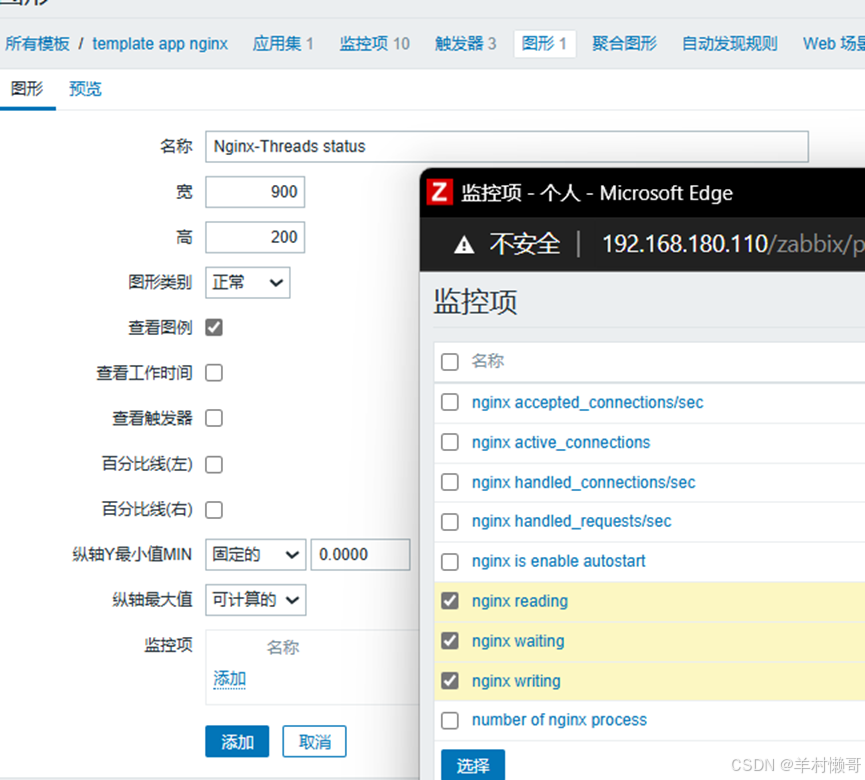Click the 名称 column header in popup
The width and height of the screenshot is (865, 780).
point(488,361)
